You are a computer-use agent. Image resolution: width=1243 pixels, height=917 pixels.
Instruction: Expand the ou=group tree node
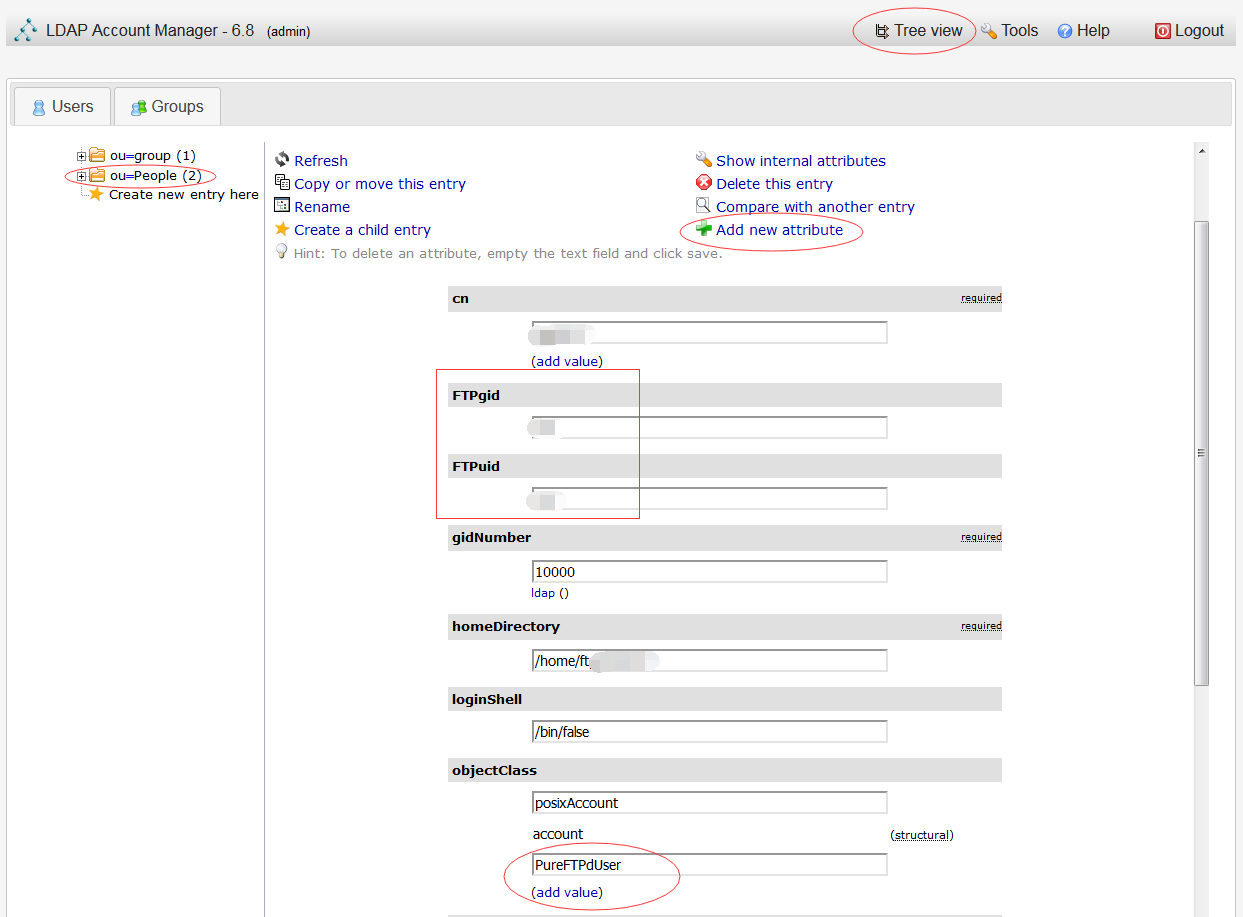[82, 156]
